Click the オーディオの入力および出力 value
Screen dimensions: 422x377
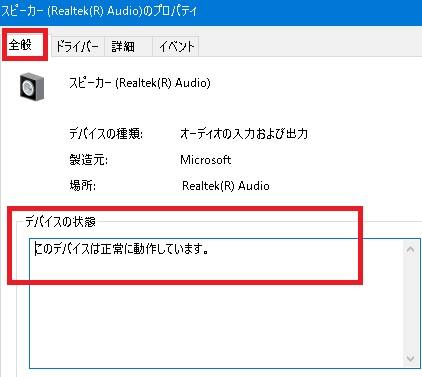pos(244,134)
